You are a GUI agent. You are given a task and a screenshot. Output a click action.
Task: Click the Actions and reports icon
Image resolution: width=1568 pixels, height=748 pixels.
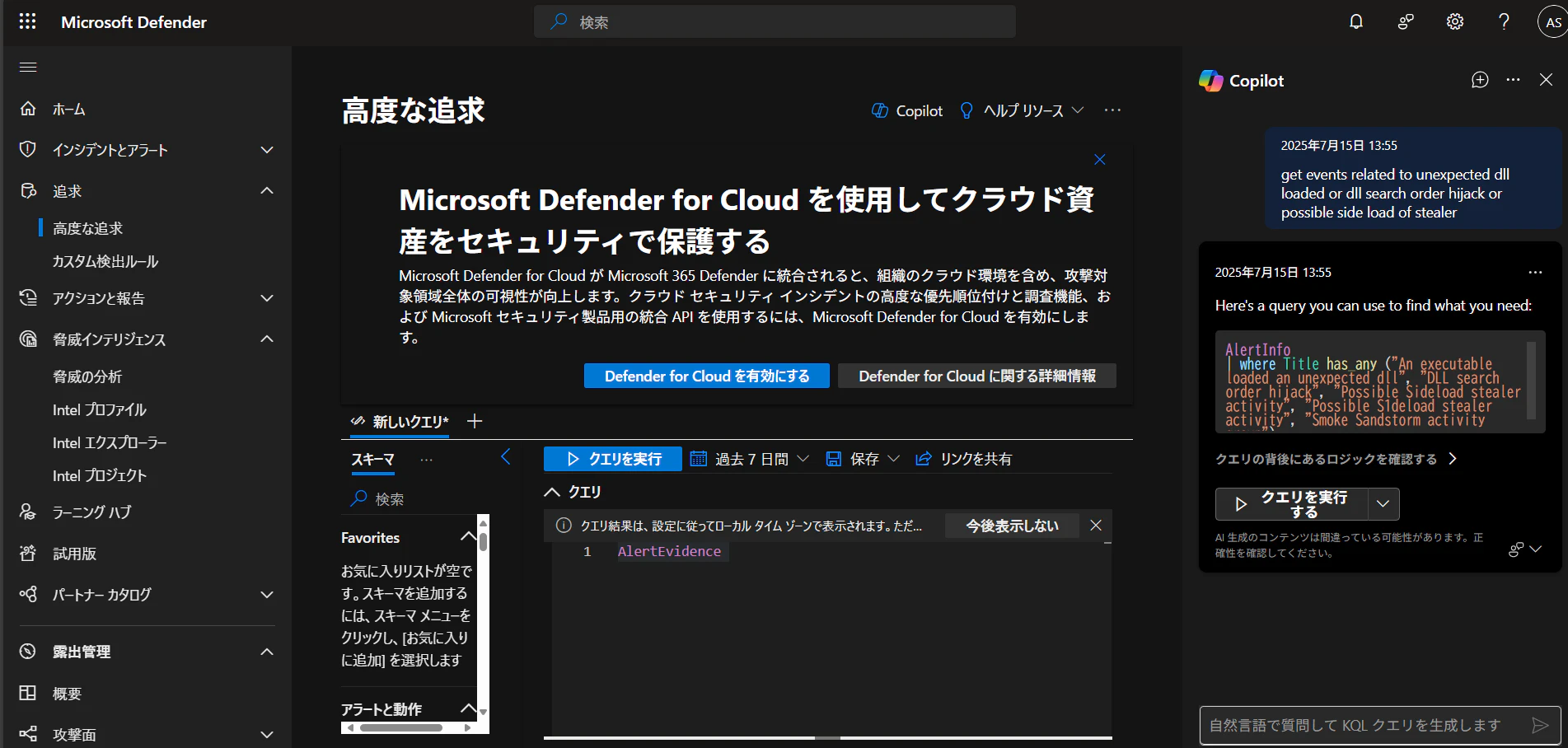[28, 297]
